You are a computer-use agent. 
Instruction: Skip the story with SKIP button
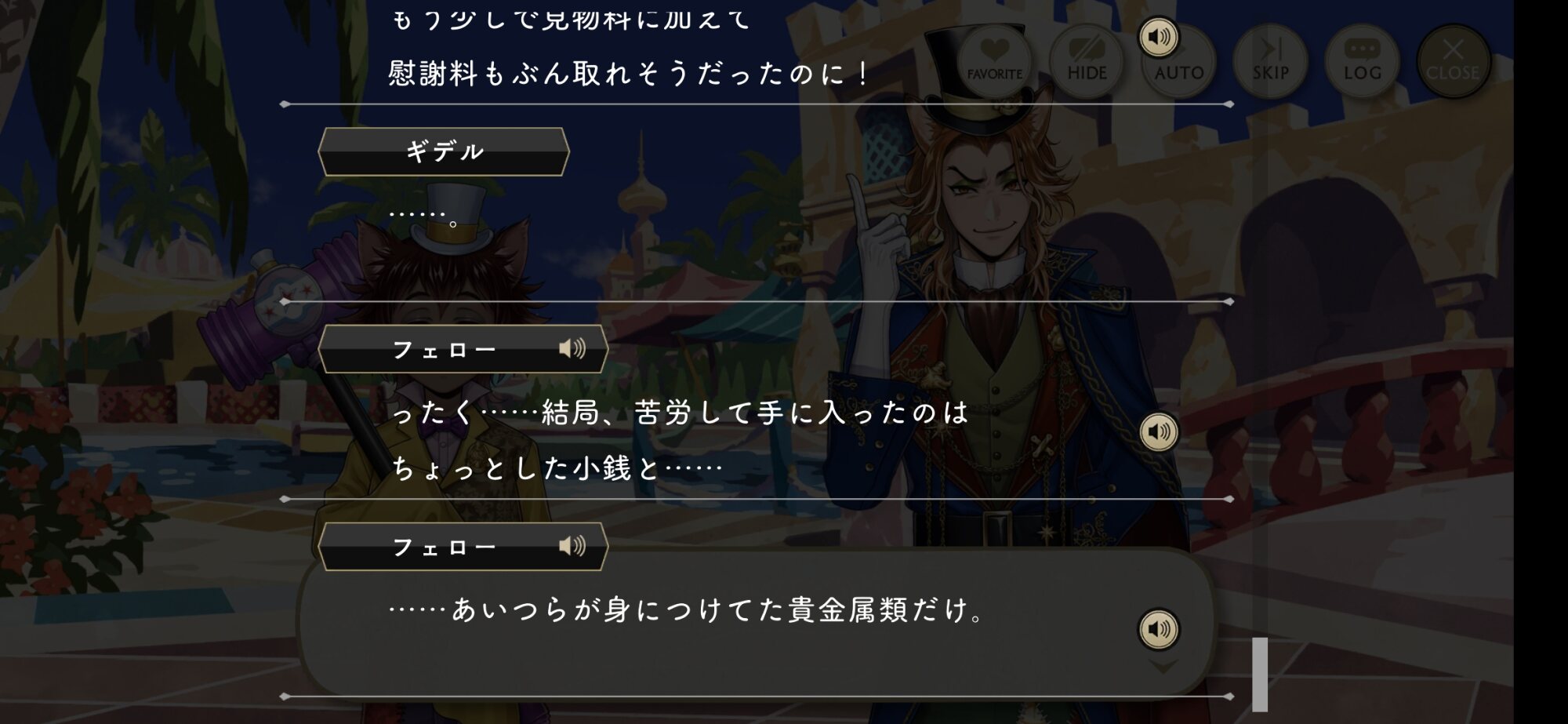pos(1270,60)
